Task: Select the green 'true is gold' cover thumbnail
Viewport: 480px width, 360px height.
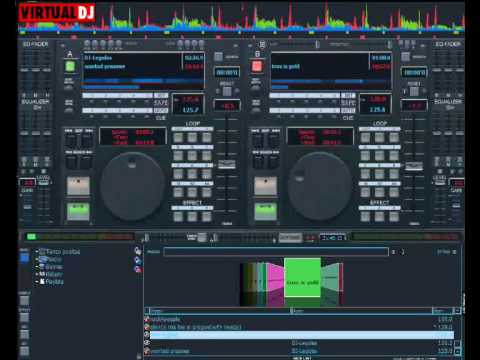Action: click(x=302, y=277)
